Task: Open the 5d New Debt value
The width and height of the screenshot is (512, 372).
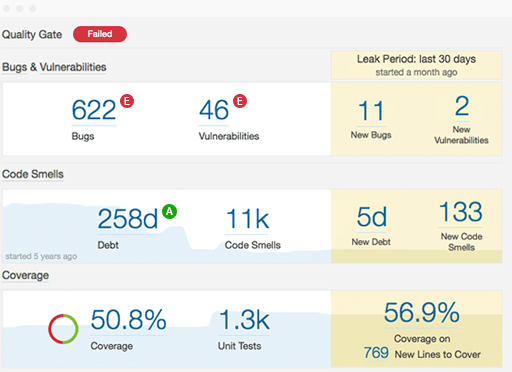Action: 372,217
